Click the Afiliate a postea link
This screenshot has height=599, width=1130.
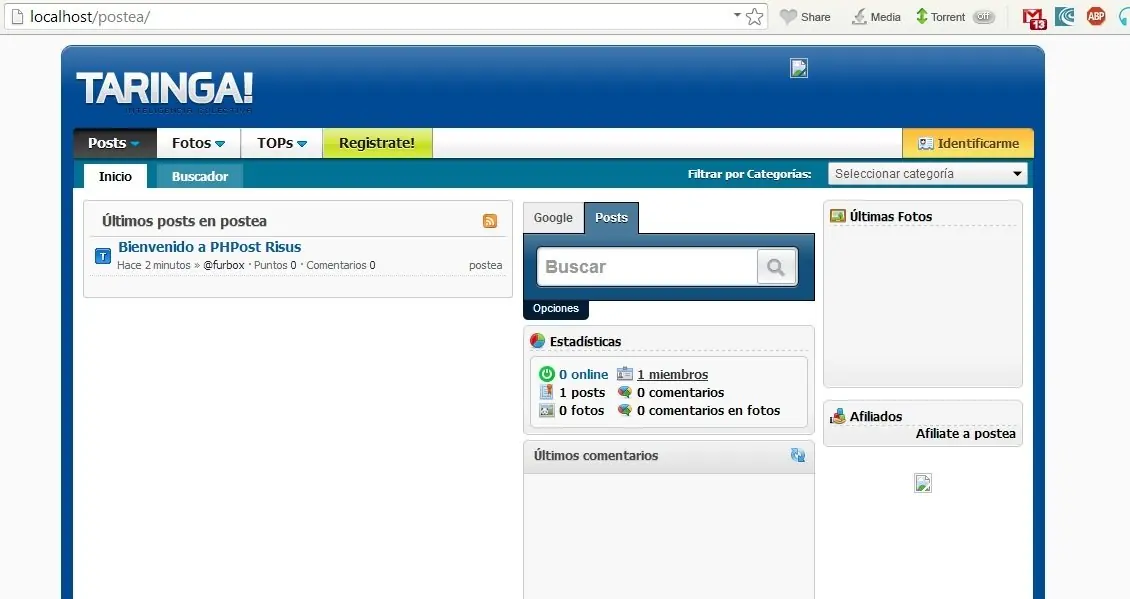pos(966,433)
